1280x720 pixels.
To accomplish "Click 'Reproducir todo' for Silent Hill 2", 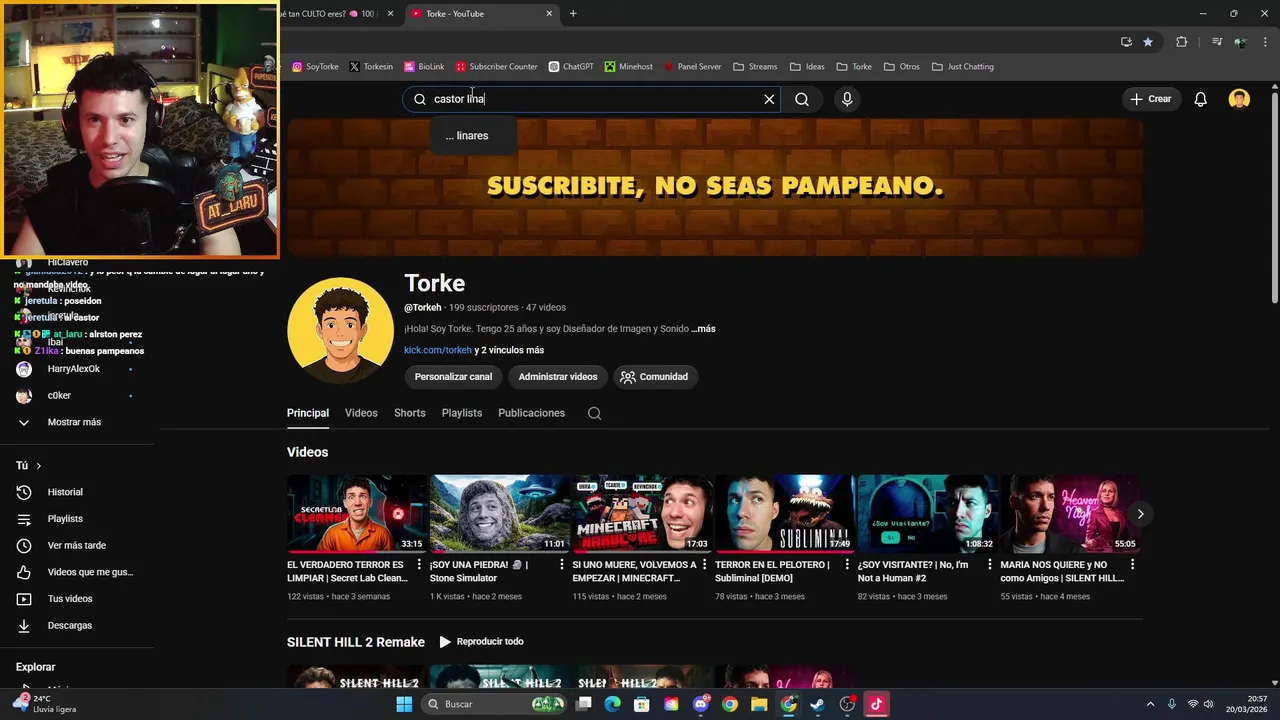I will coord(481,642).
